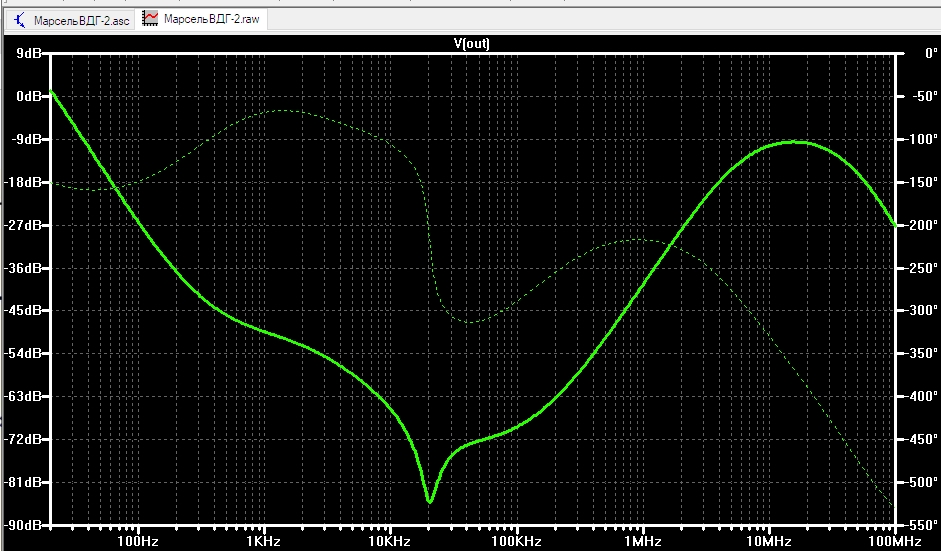Screen dimensions: 941x551
Task: Click the -45dB magnitude axis label
Action: pyautogui.click(x=23, y=310)
